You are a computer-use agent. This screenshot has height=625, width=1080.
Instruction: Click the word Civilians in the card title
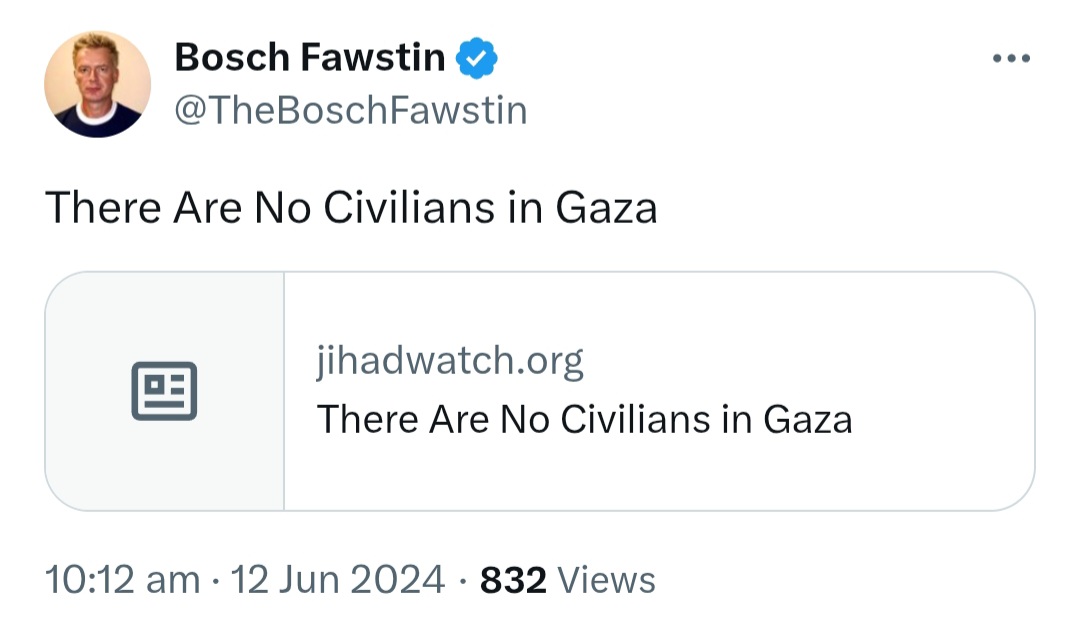click(x=635, y=419)
